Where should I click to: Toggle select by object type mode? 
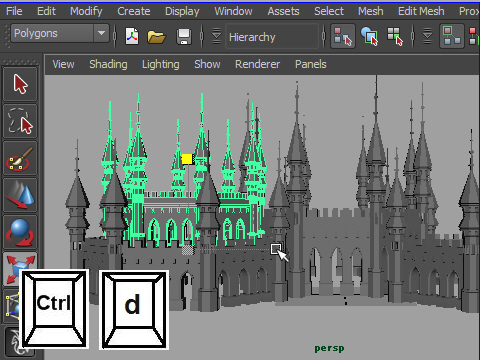point(369,36)
